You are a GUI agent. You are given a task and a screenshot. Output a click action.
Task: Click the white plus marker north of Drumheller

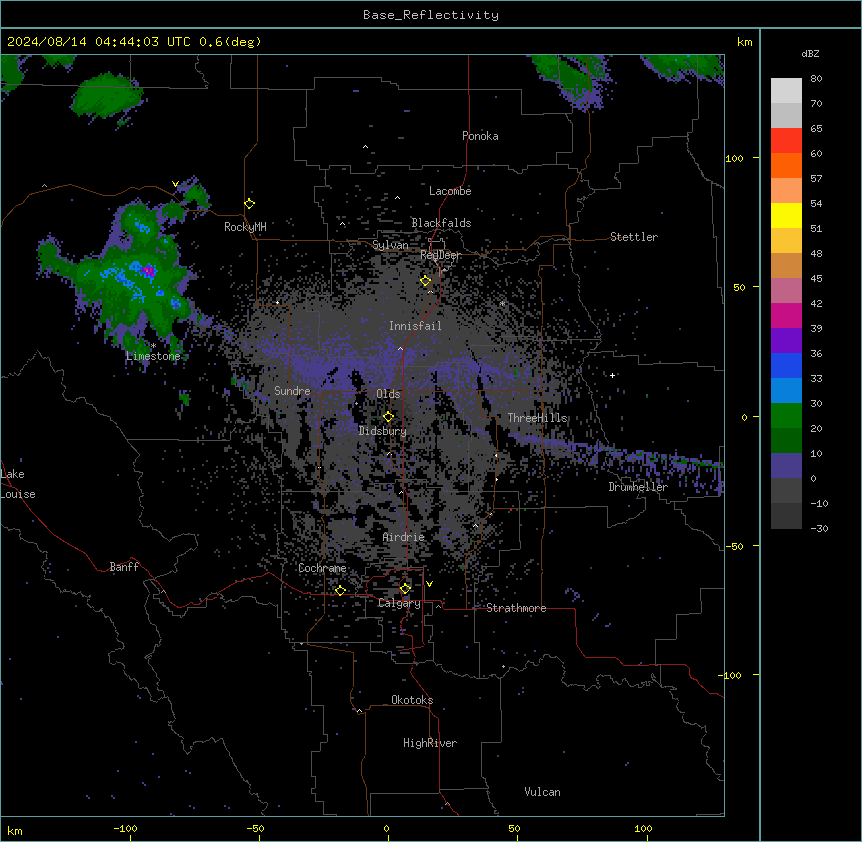point(612,375)
